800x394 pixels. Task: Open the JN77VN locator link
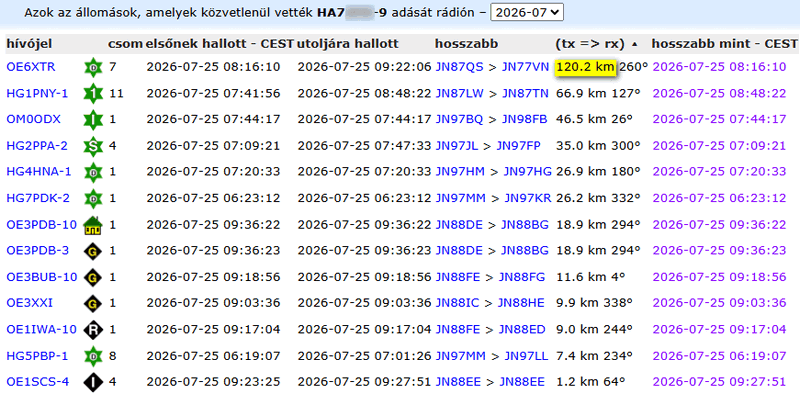click(x=526, y=67)
